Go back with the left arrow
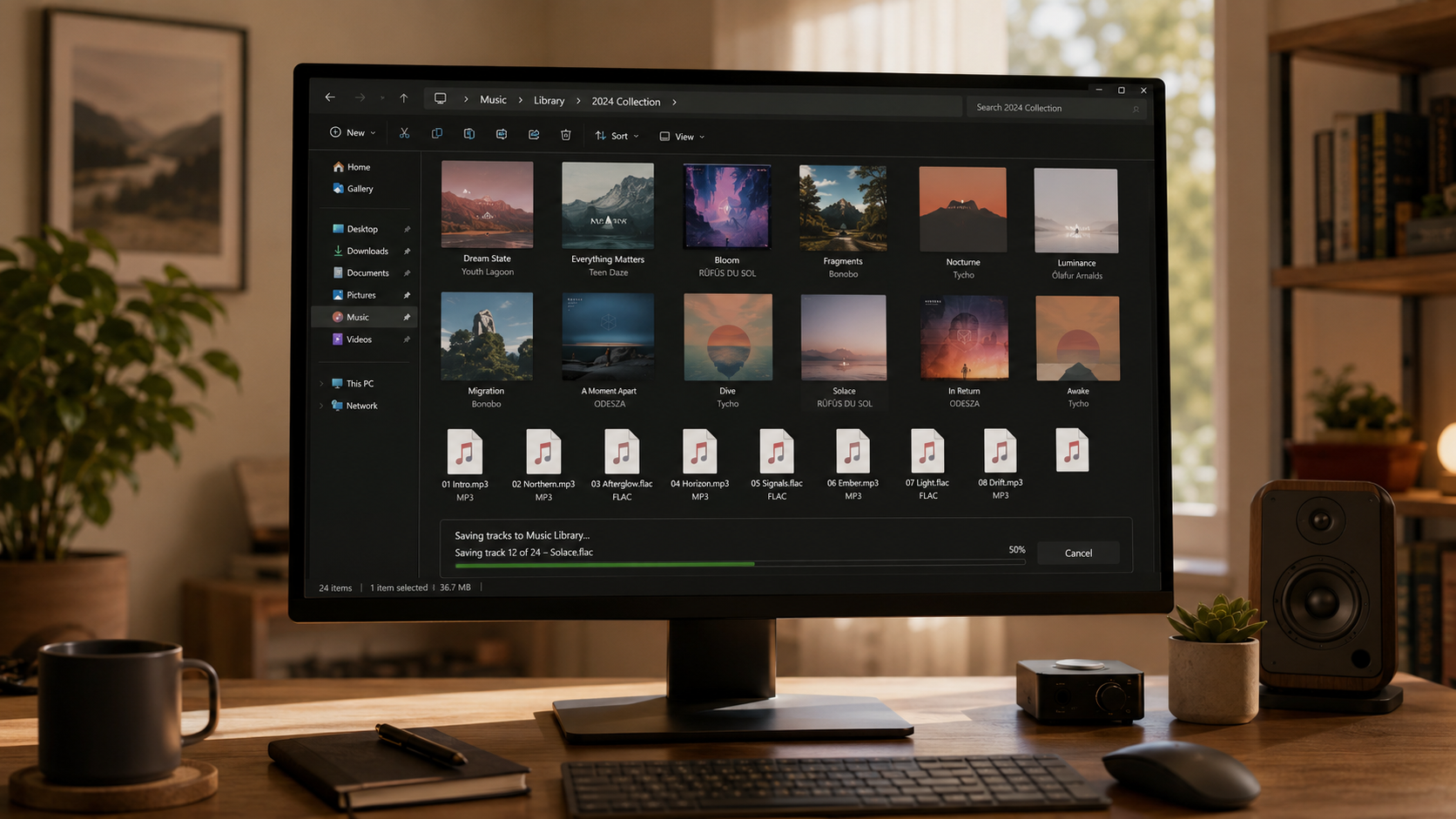This screenshot has height=819, width=1456. point(330,97)
